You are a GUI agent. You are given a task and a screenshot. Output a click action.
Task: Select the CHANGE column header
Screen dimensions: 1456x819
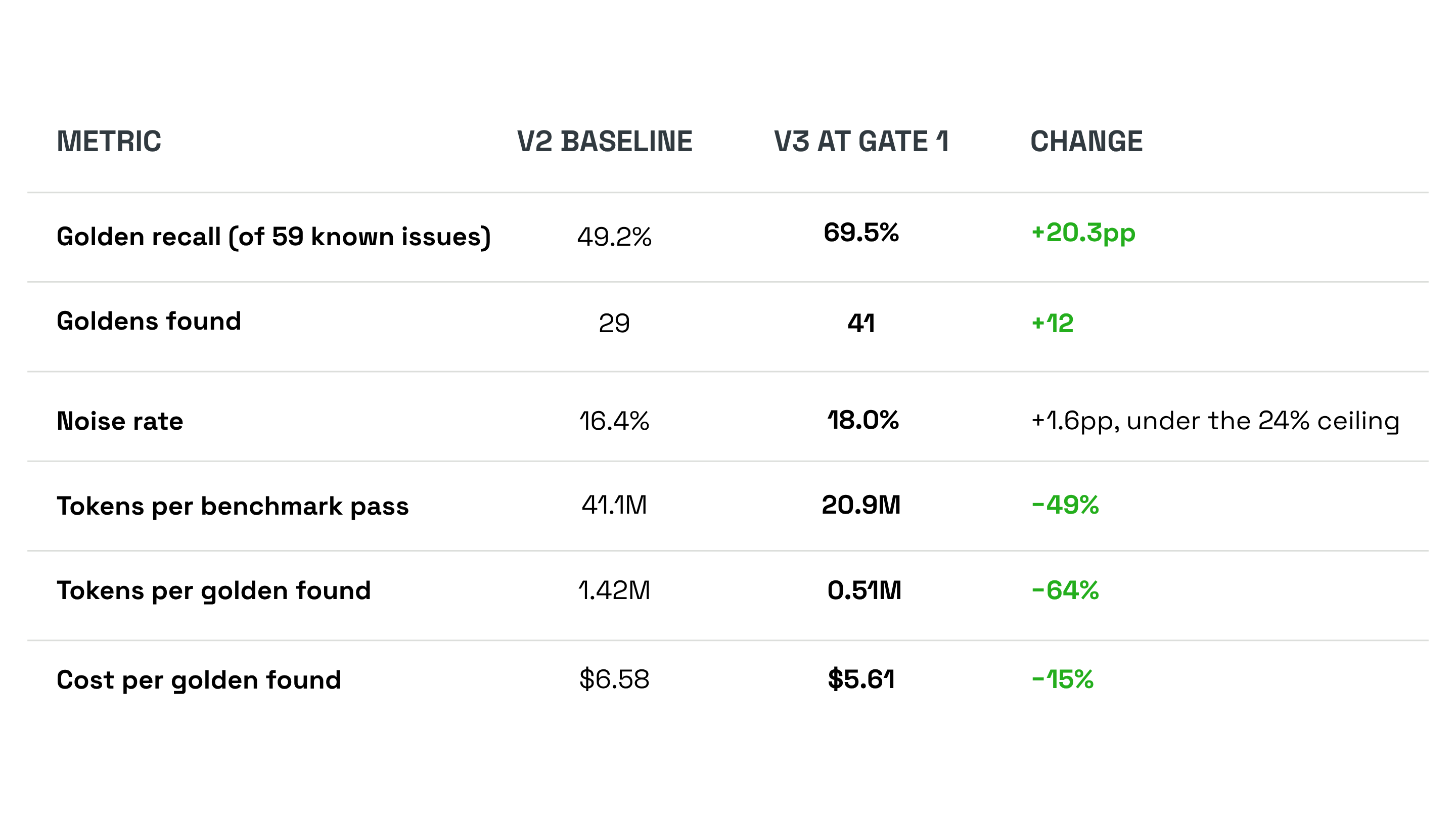pyautogui.click(x=1086, y=142)
